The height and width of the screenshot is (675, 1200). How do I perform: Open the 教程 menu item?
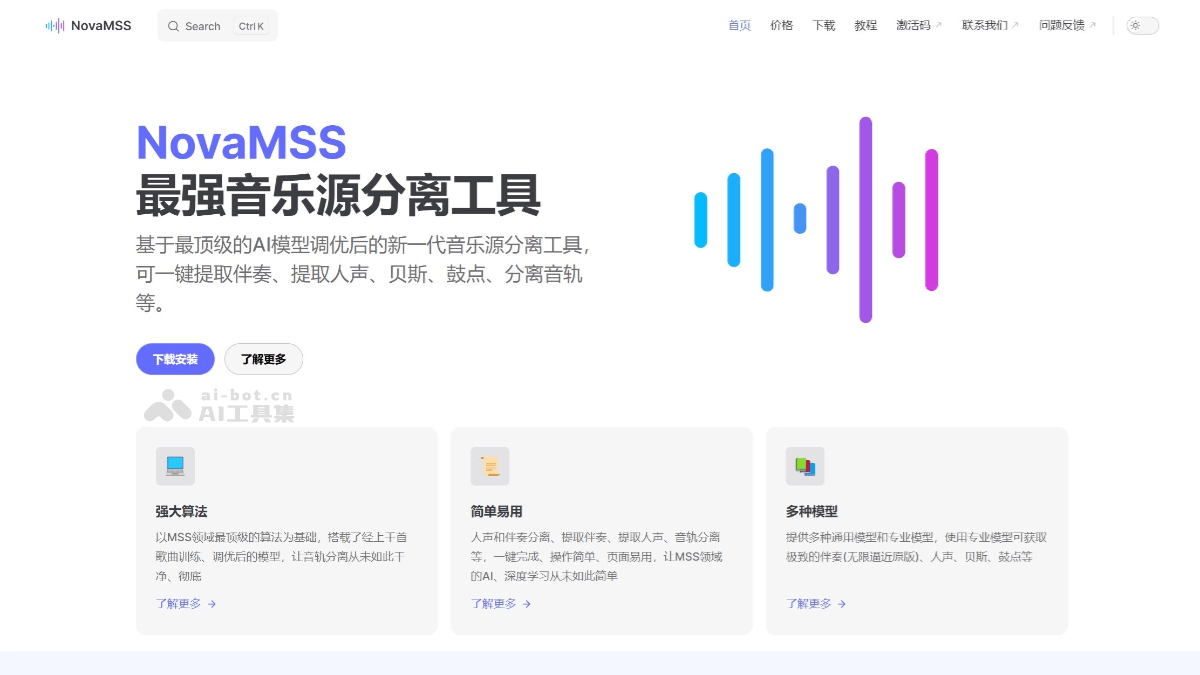coord(865,25)
